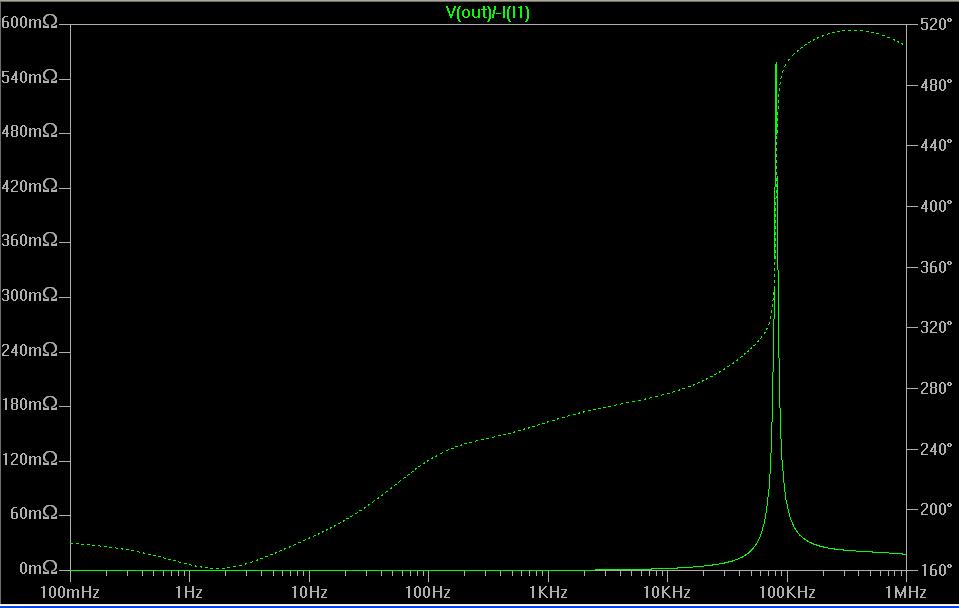Click the 160° phase axis label
The width and height of the screenshot is (959, 608).
(936, 570)
